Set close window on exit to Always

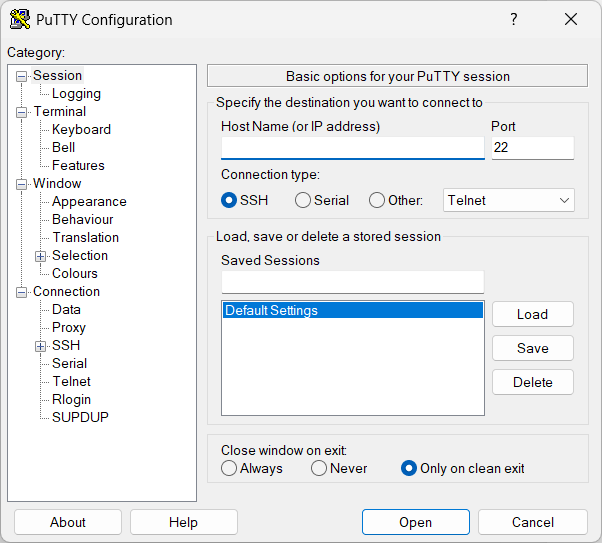coord(229,468)
